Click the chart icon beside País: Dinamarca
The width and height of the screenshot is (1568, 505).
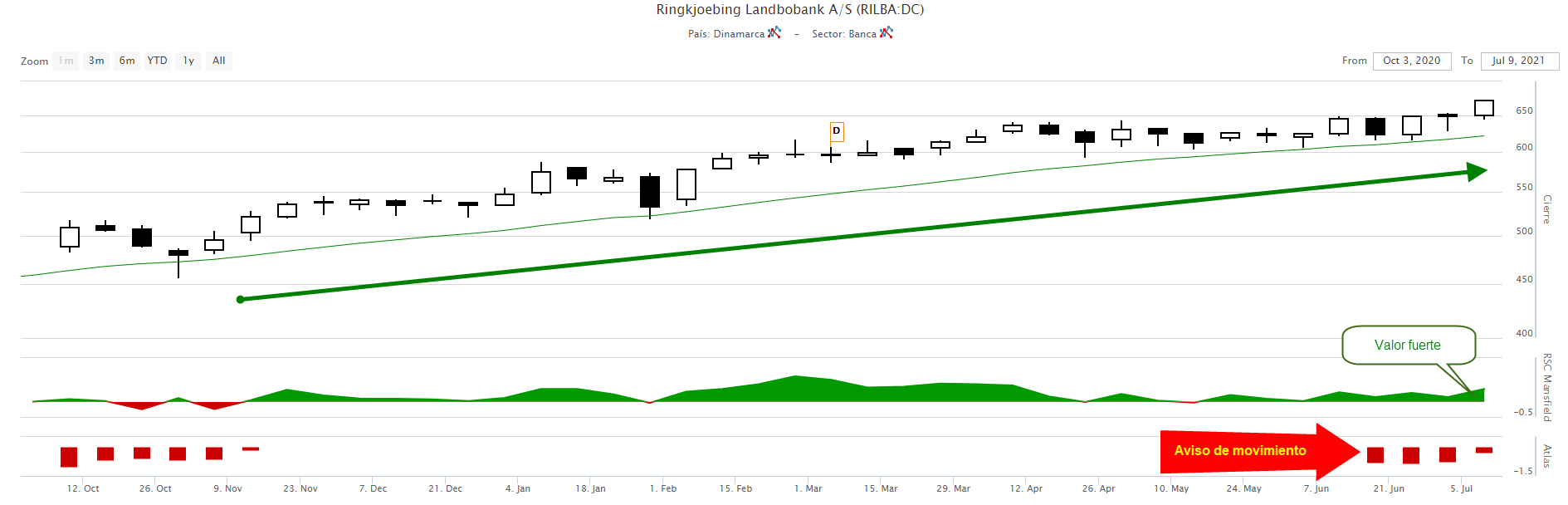pyautogui.click(x=774, y=32)
